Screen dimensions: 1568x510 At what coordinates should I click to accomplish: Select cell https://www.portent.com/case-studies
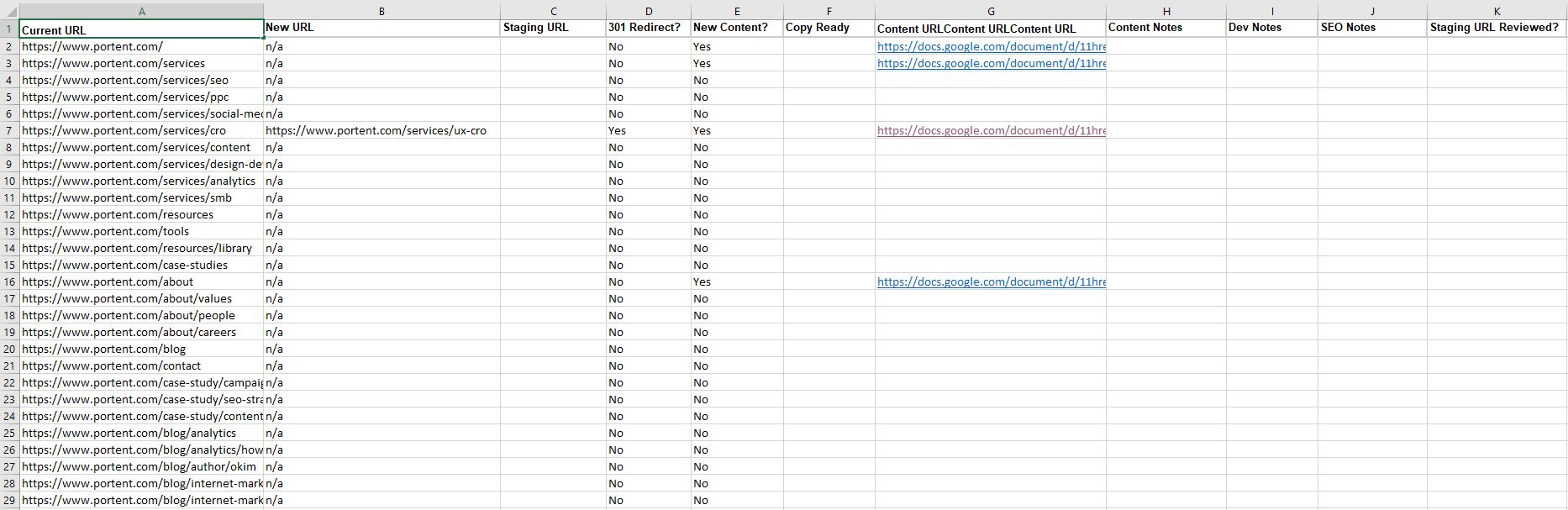141,265
